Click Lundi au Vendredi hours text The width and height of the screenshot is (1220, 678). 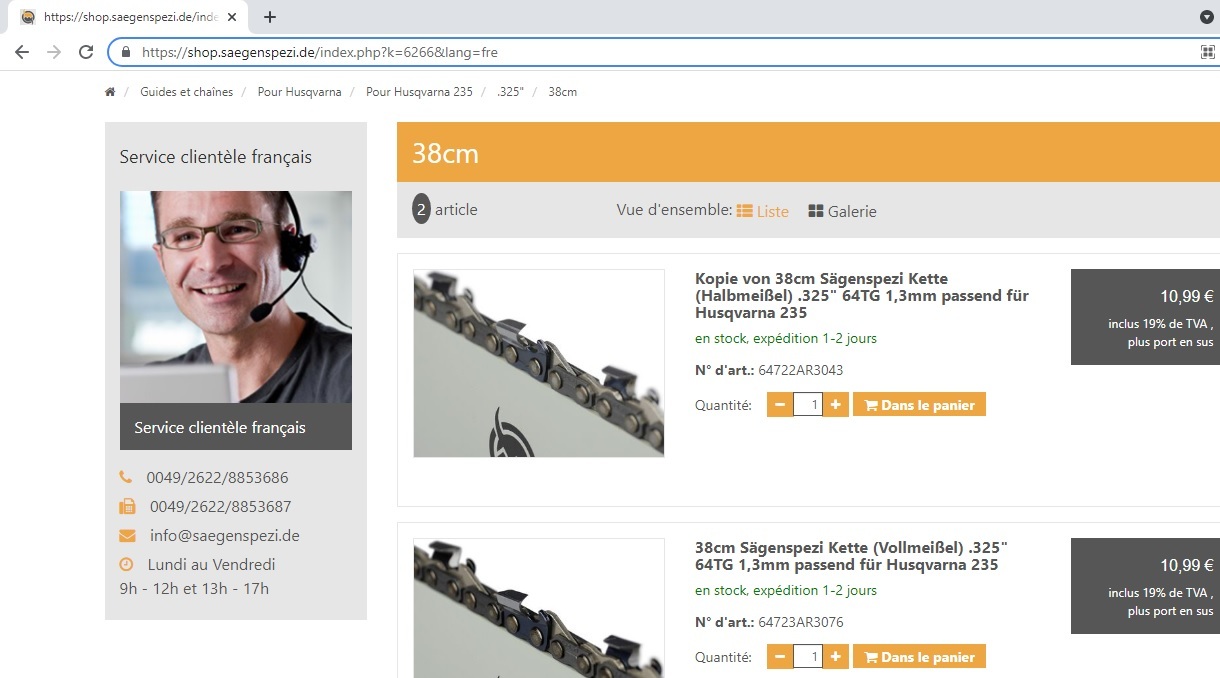pos(211,565)
